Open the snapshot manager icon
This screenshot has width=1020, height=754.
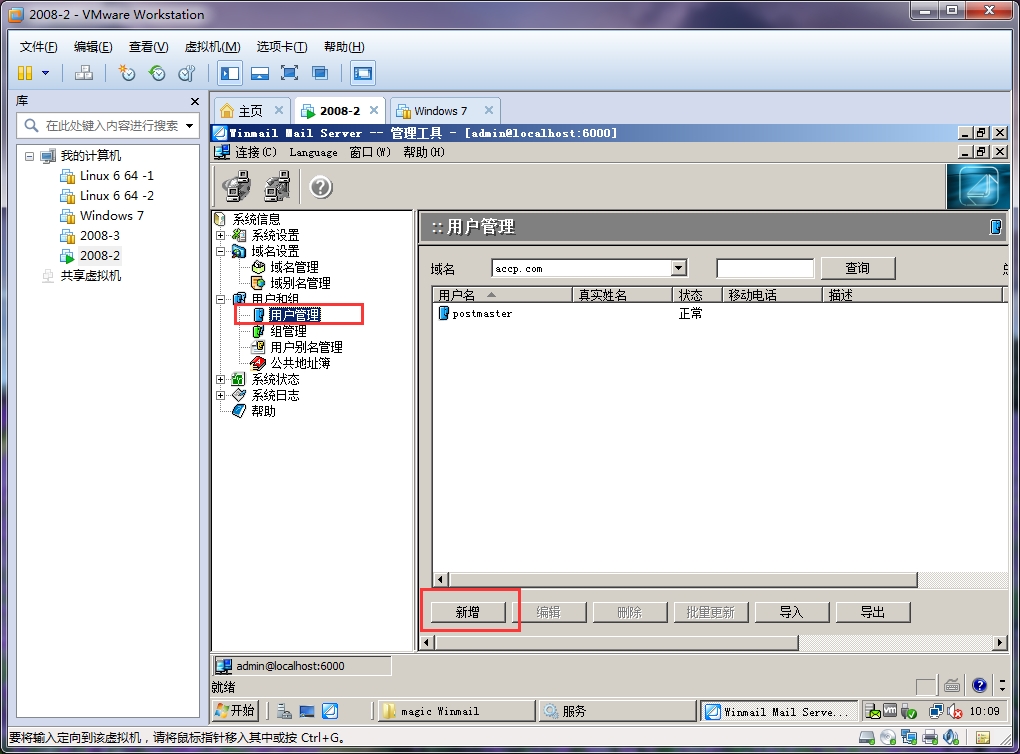(187, 73)
